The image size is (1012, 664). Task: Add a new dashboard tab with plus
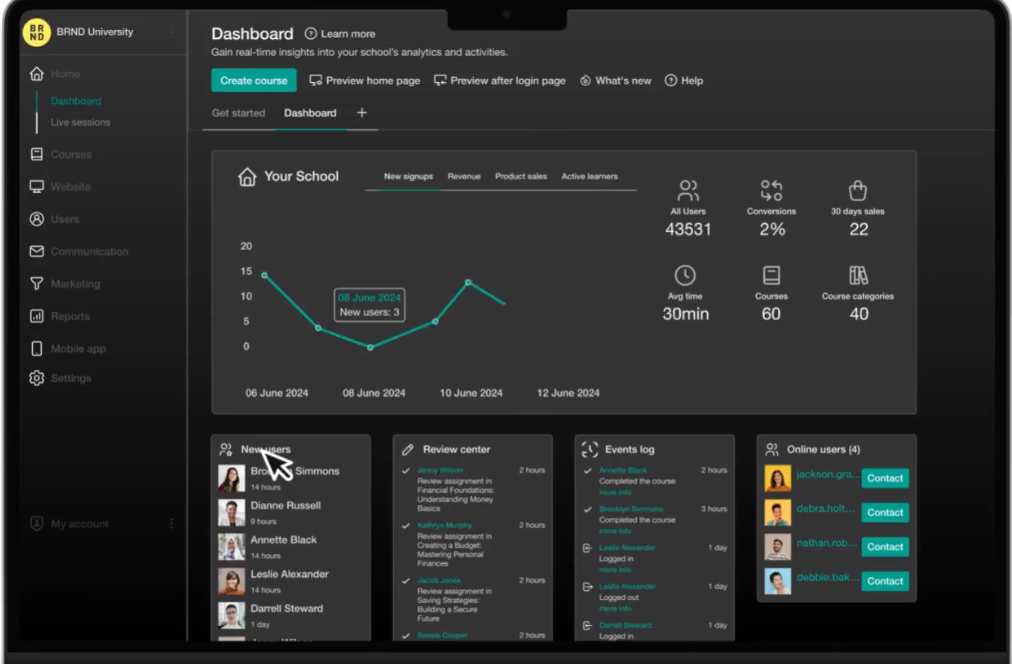click(362, 113)
